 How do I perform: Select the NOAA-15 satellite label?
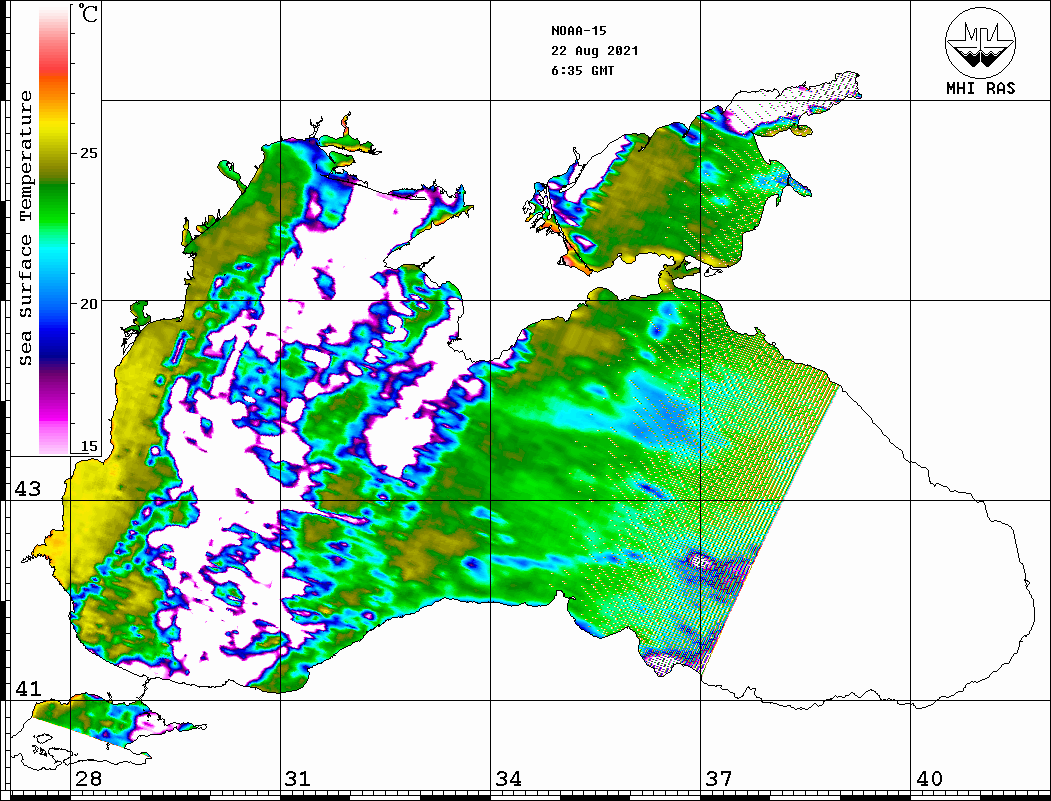point(579,30)
